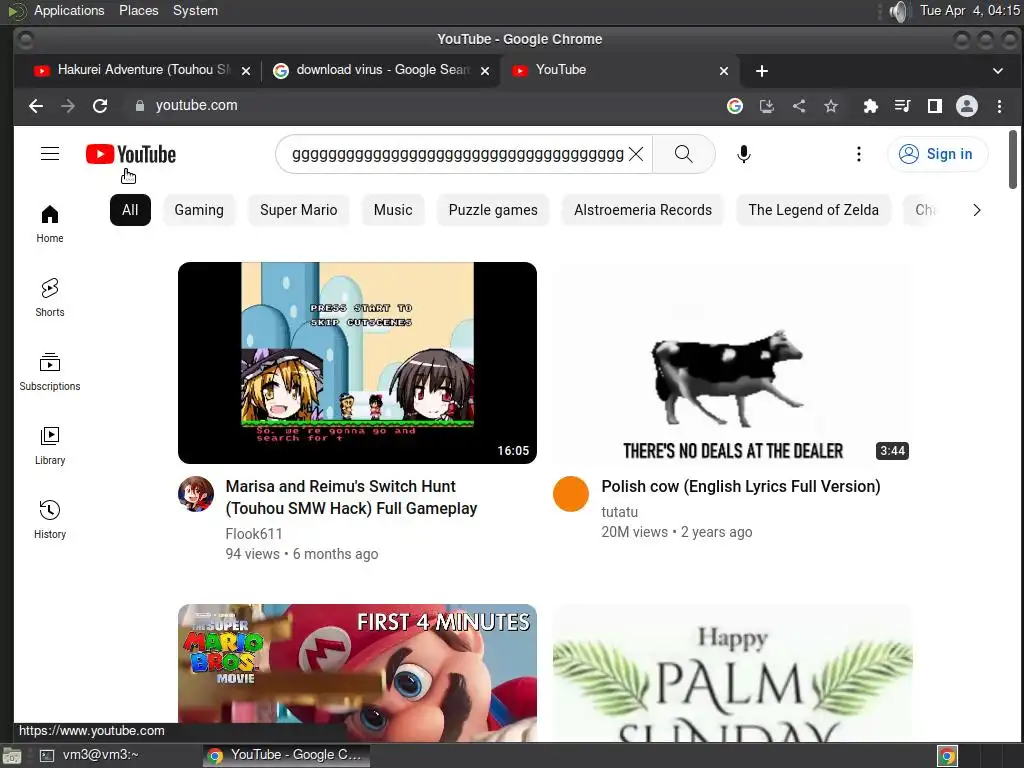The image size is (1024, 768).
Task: Click the browser forward arrow
Action: [x=68, y=106]
